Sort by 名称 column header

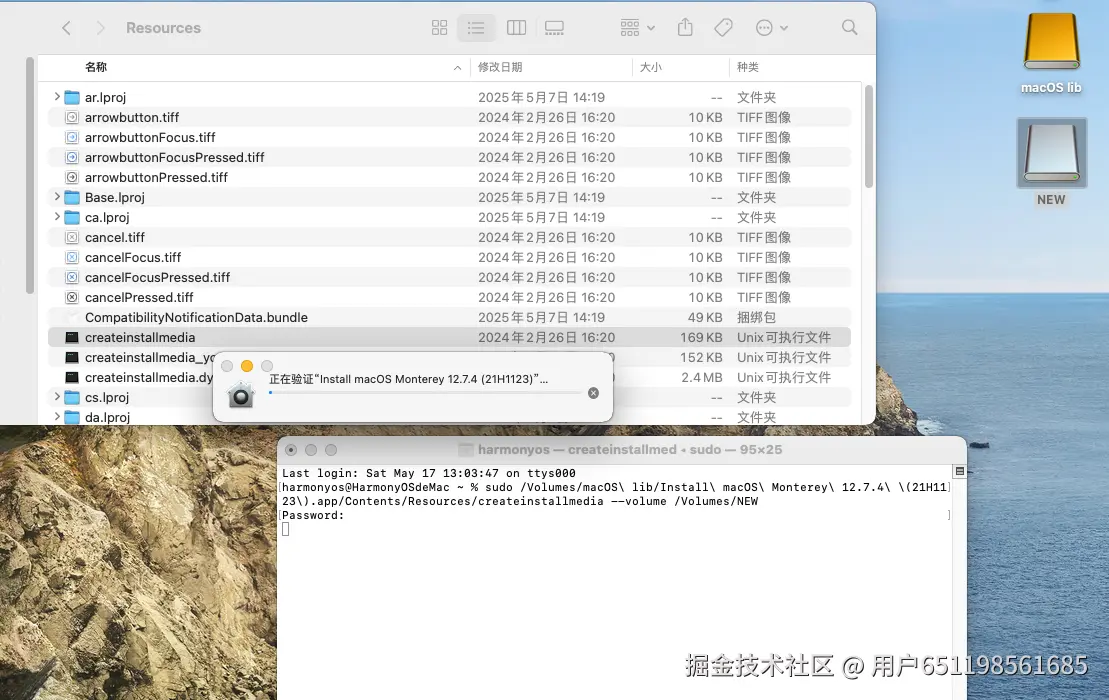[x=96, y=67]
